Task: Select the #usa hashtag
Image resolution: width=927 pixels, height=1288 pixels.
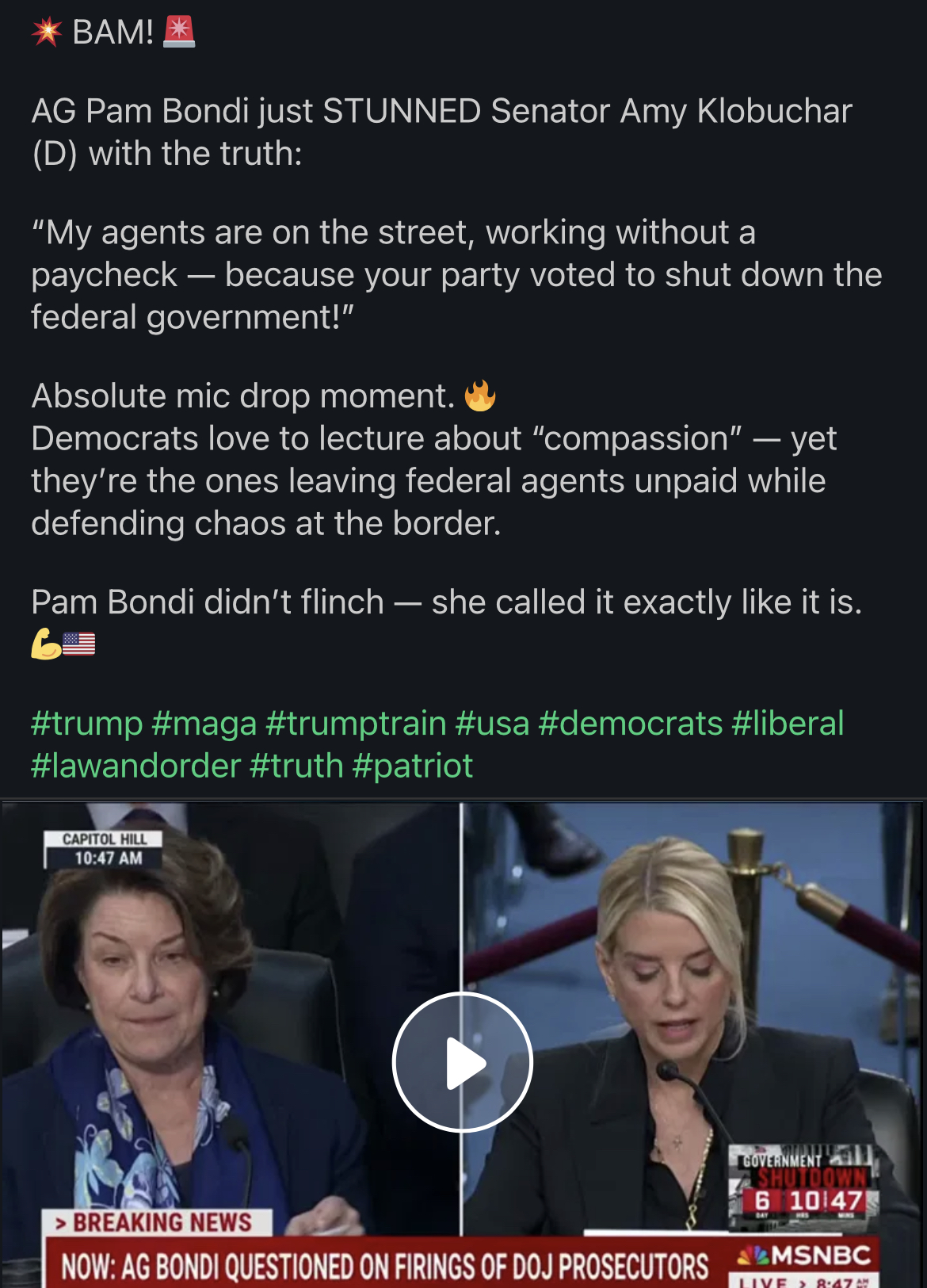Action: pos(492,724)
